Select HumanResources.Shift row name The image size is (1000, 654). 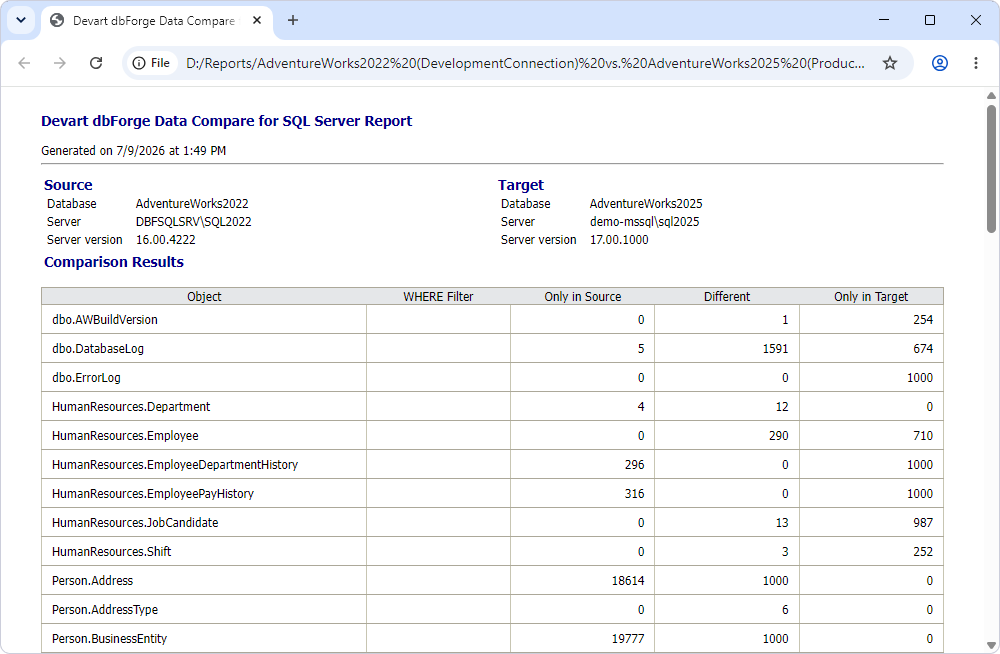[112, 552]
